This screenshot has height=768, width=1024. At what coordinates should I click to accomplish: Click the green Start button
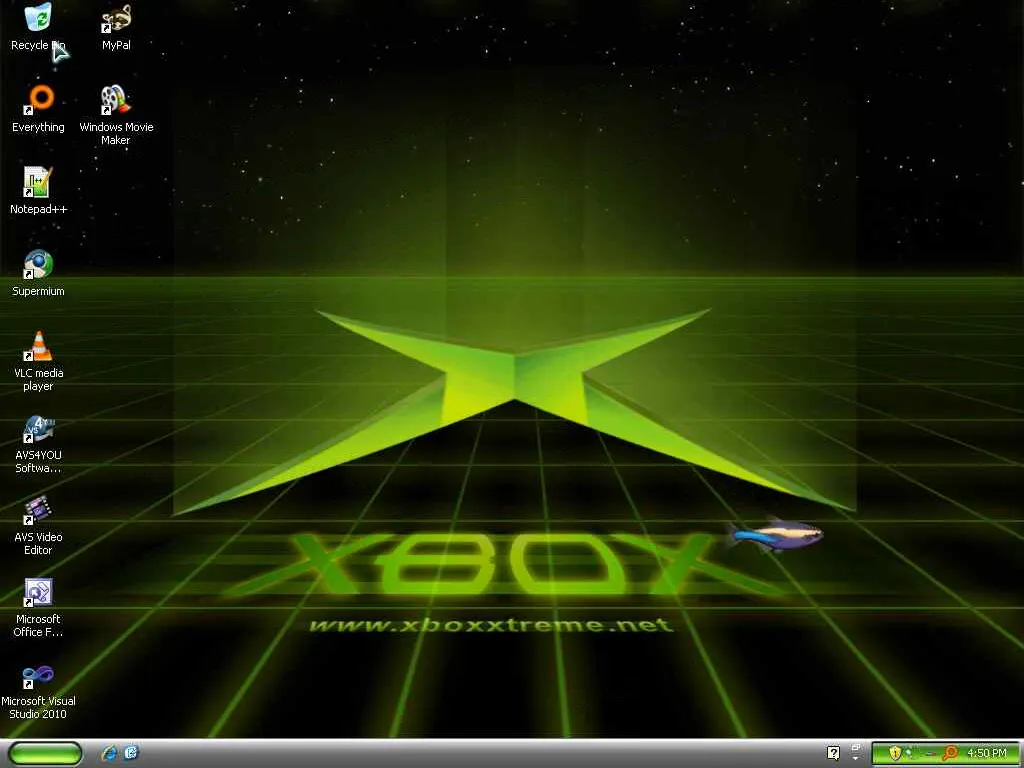coord(45,754)
